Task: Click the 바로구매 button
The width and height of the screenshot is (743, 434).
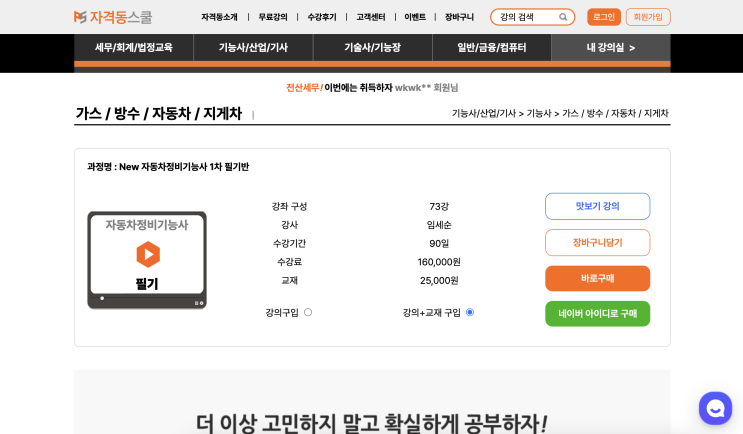Action: coord(598,279)
